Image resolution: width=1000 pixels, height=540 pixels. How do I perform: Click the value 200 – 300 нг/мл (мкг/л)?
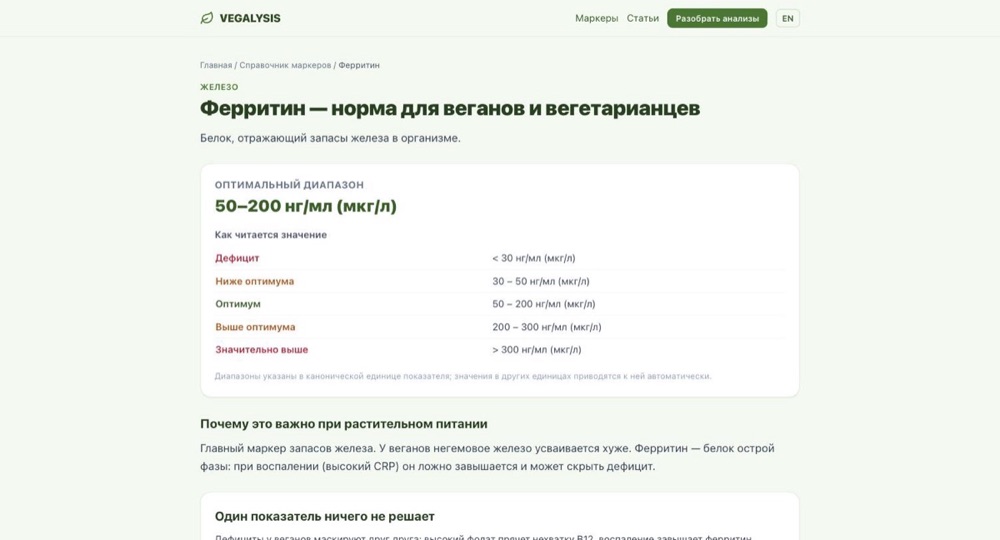[x=547, y=327]
